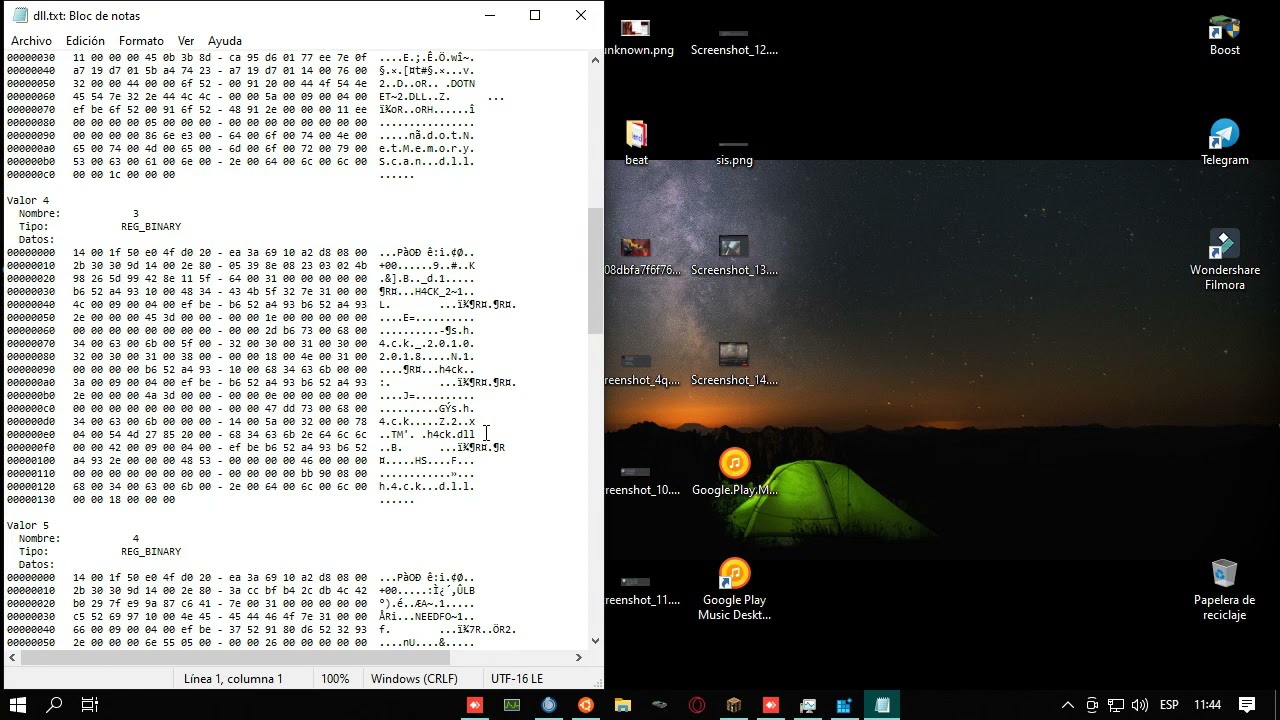Open the taskbar search
The height and width of the screenshot is (720, 1280).
(x=55, y=705)
